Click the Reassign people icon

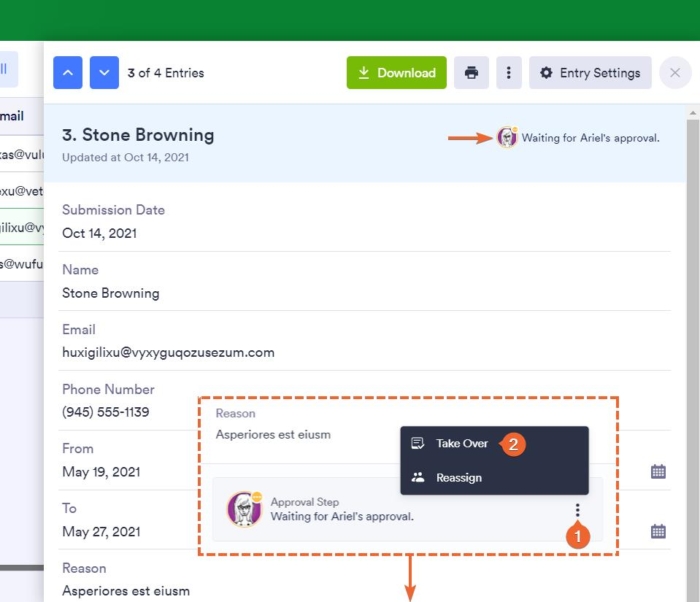pyautogui.click(x=418, y=477)
